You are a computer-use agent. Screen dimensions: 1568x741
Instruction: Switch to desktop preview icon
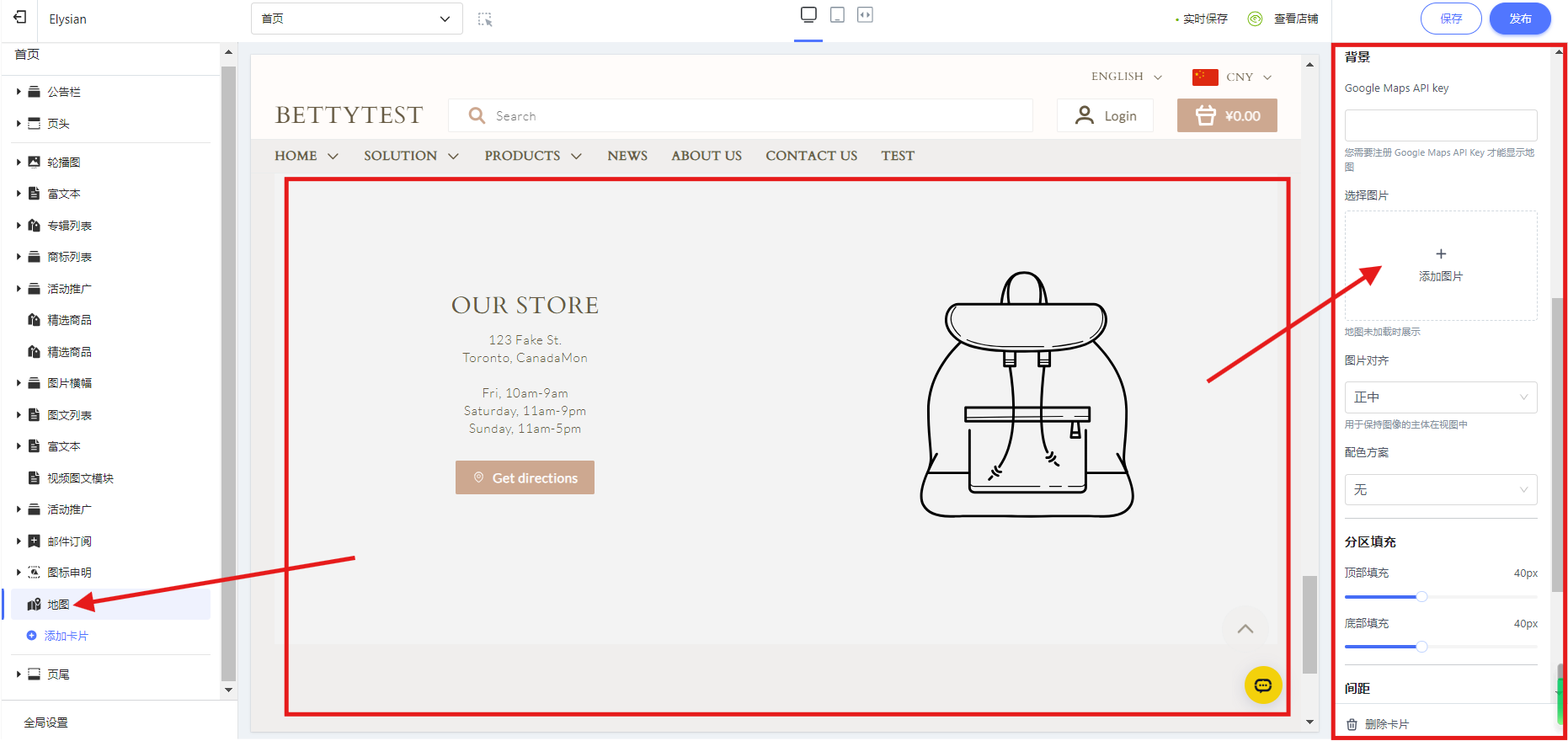tap(808, 15)
